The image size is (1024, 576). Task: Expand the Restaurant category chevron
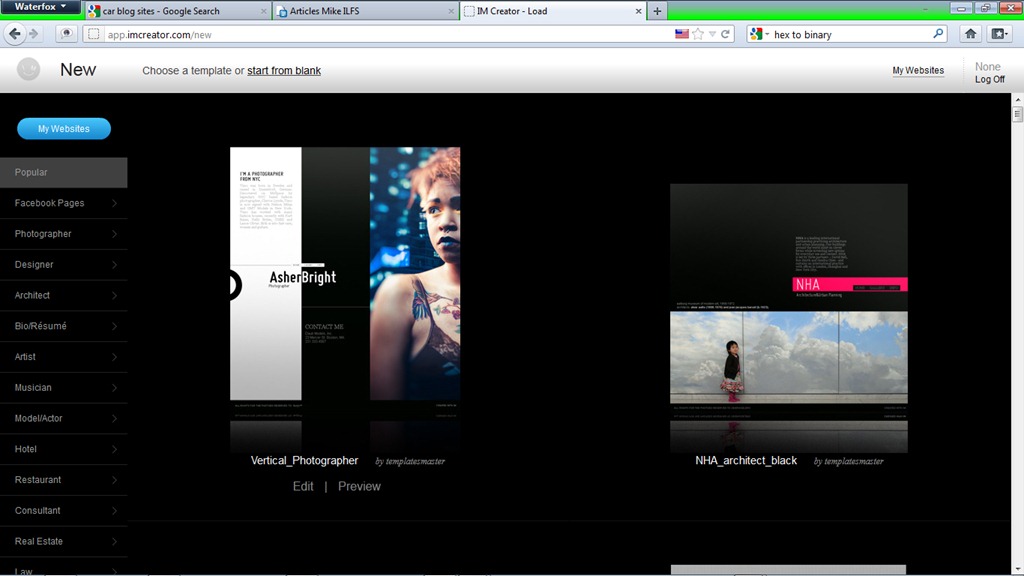114,479
